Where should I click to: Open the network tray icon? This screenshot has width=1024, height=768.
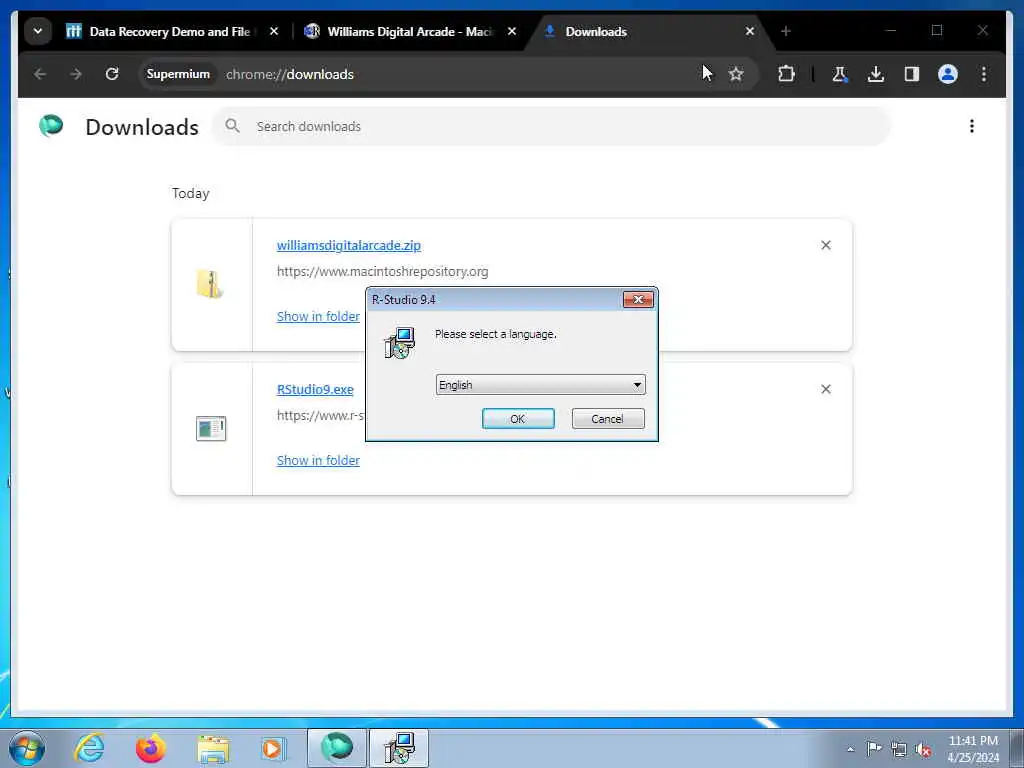pos(899,750)
